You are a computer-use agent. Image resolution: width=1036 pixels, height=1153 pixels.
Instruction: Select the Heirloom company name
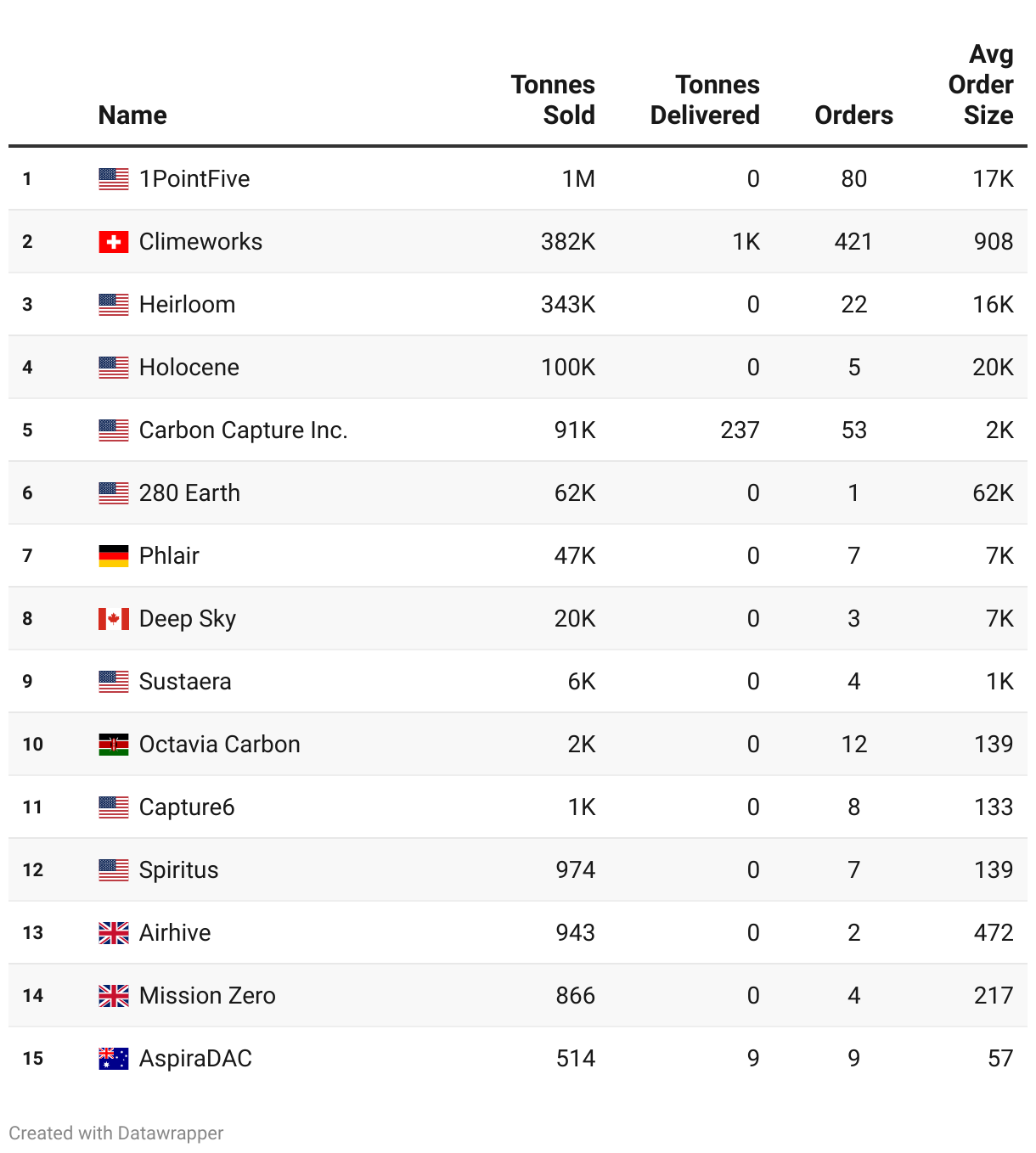click(x=187, y=305)
